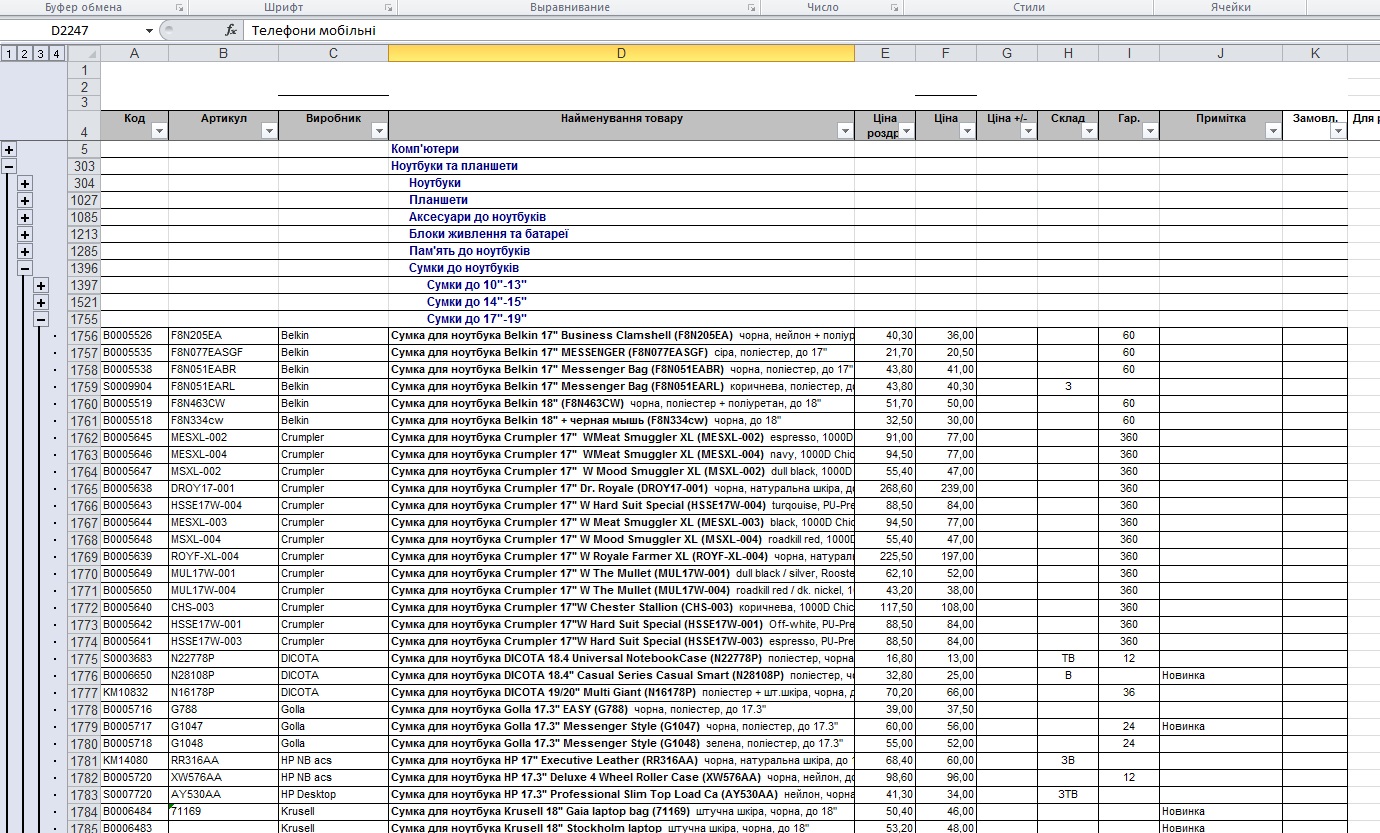Open the Гар. column filter dropdown
Image resolution: width=1380 pixels, height=833 pixels.
[1150, 131]
